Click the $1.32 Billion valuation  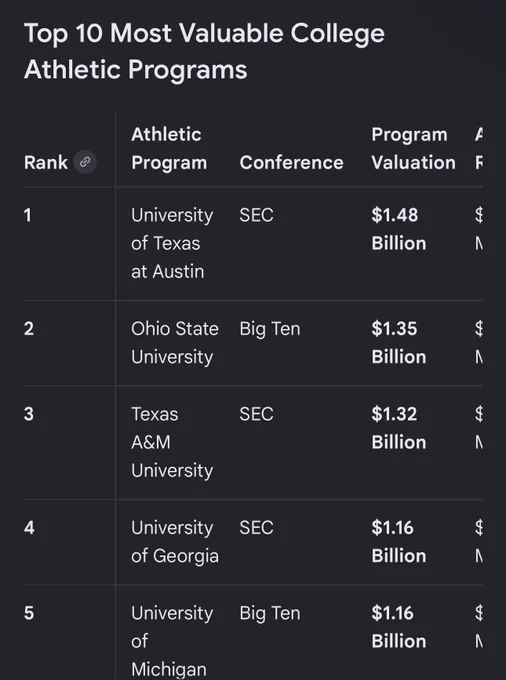click(x=398, y=428)
